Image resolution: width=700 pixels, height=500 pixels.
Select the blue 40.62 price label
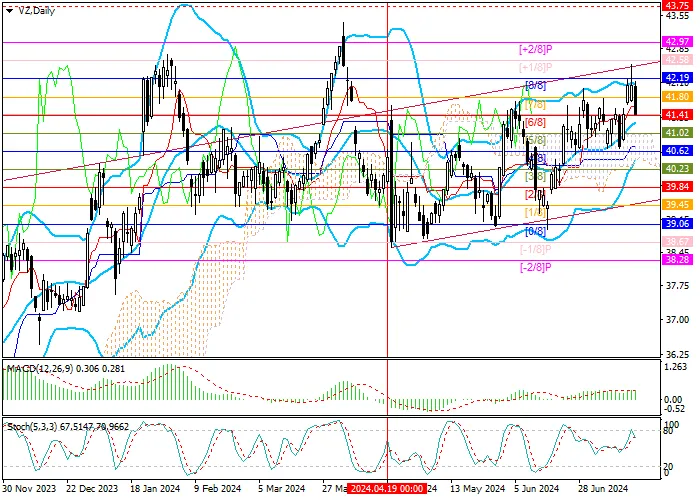(677, 151)
